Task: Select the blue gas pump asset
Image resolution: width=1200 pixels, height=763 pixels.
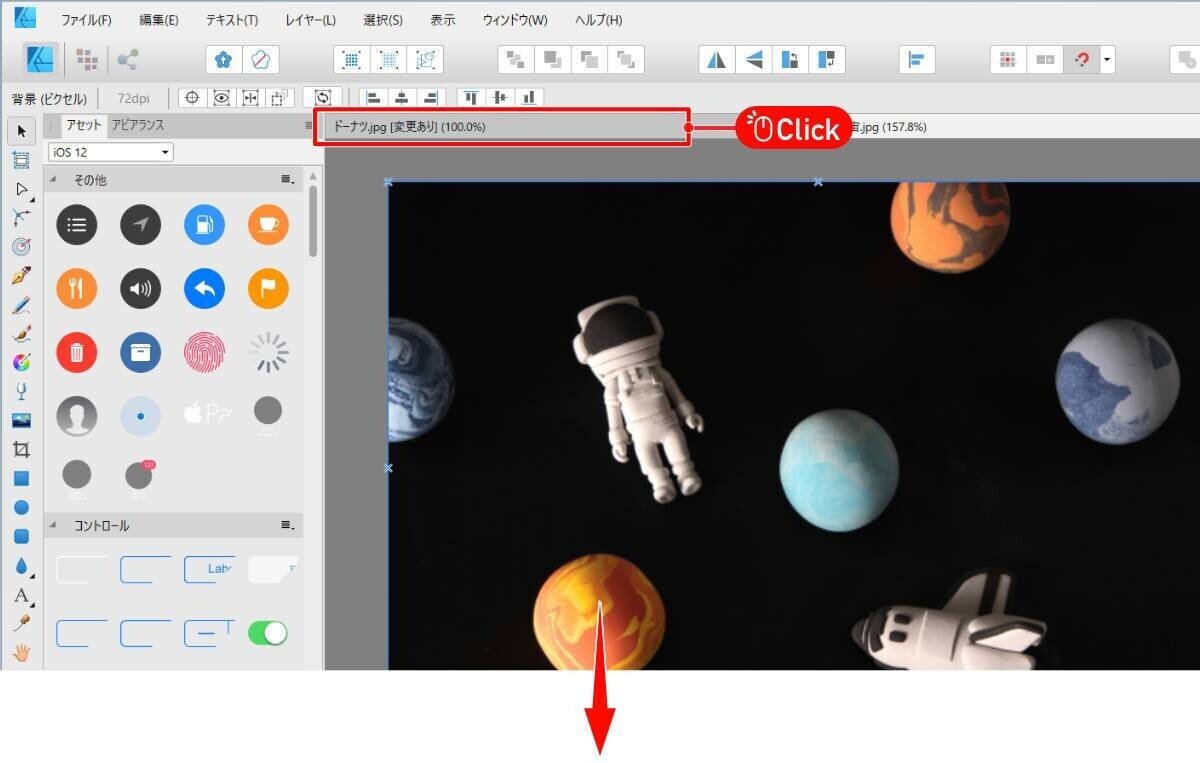Action: 204,225
